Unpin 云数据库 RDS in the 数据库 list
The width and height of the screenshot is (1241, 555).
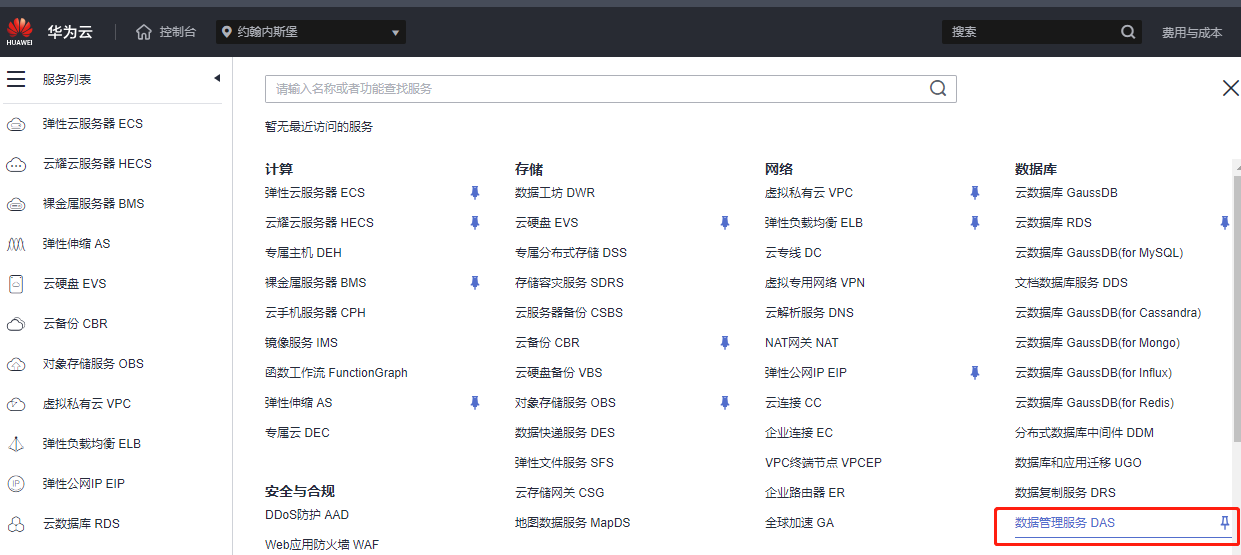(x=1225, y=223)
